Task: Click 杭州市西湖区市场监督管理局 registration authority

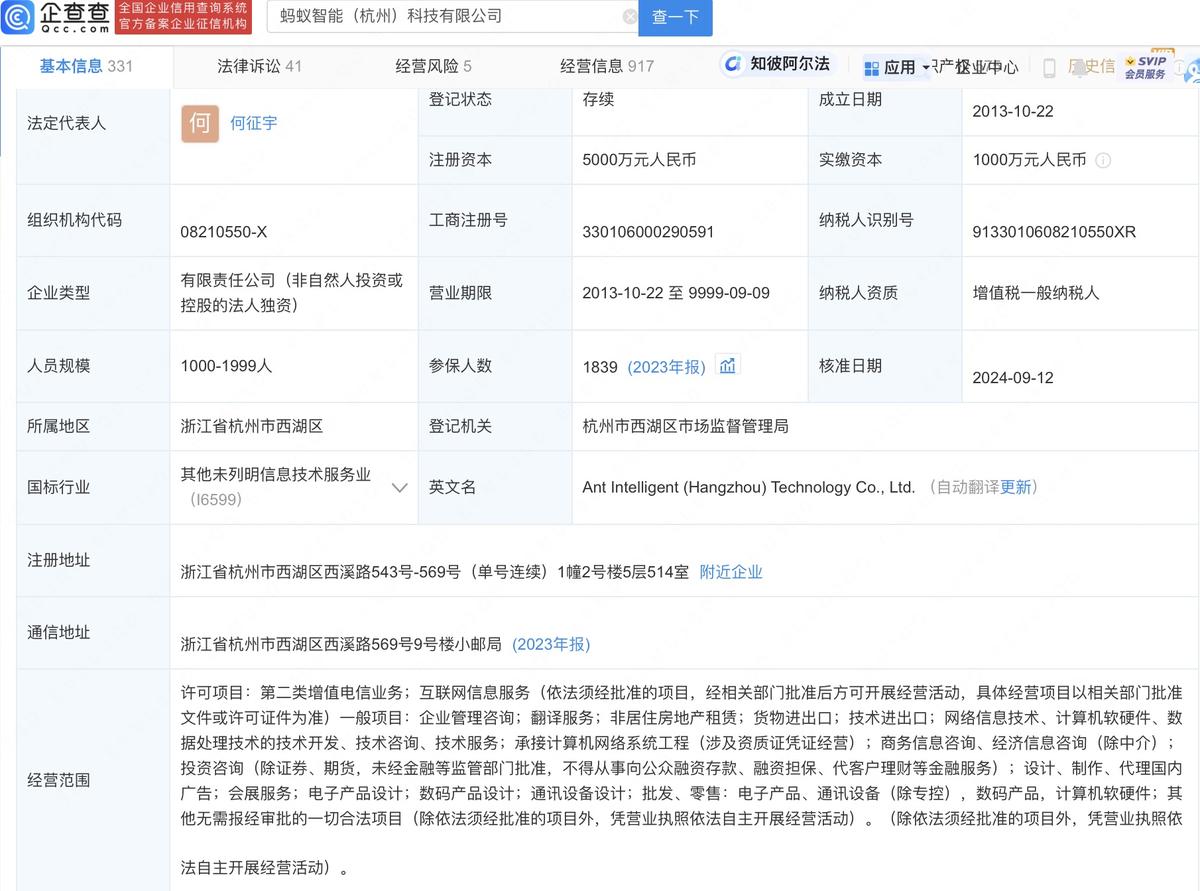Action: [685, 426]
